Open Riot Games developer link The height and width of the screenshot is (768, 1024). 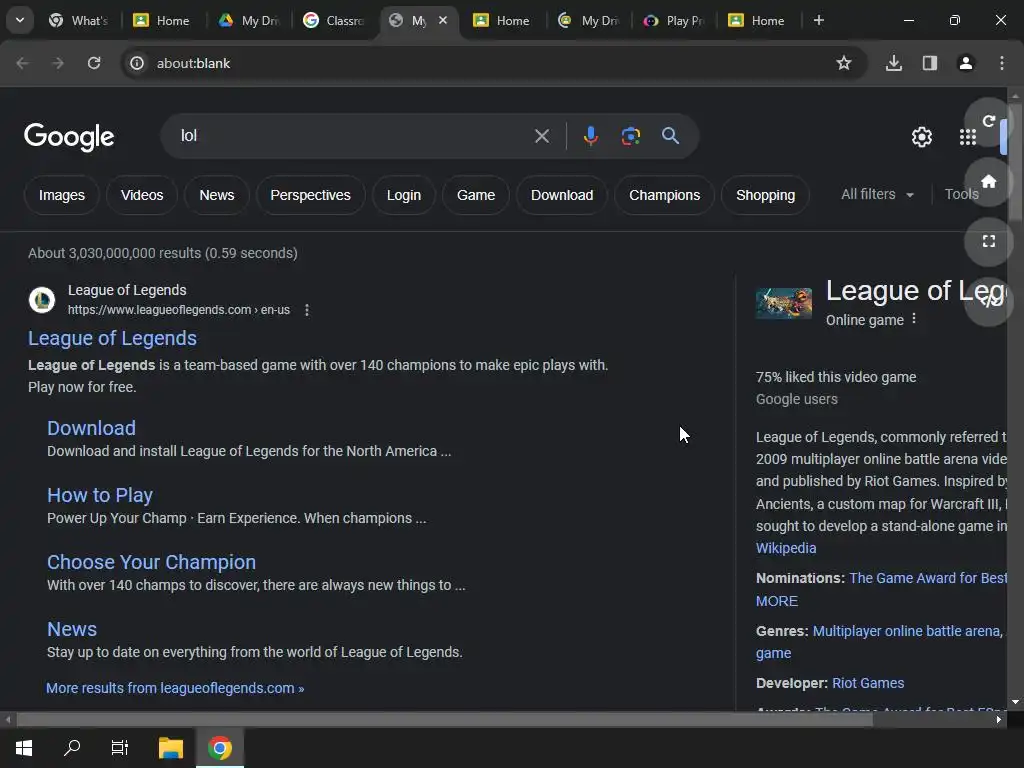point(868,683)
